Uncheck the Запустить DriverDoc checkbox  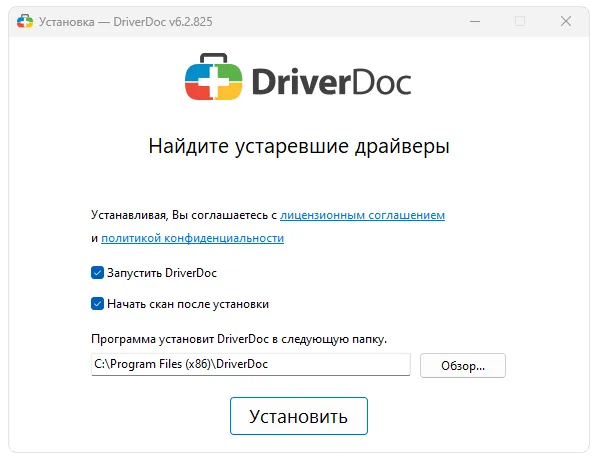point(97,273)
